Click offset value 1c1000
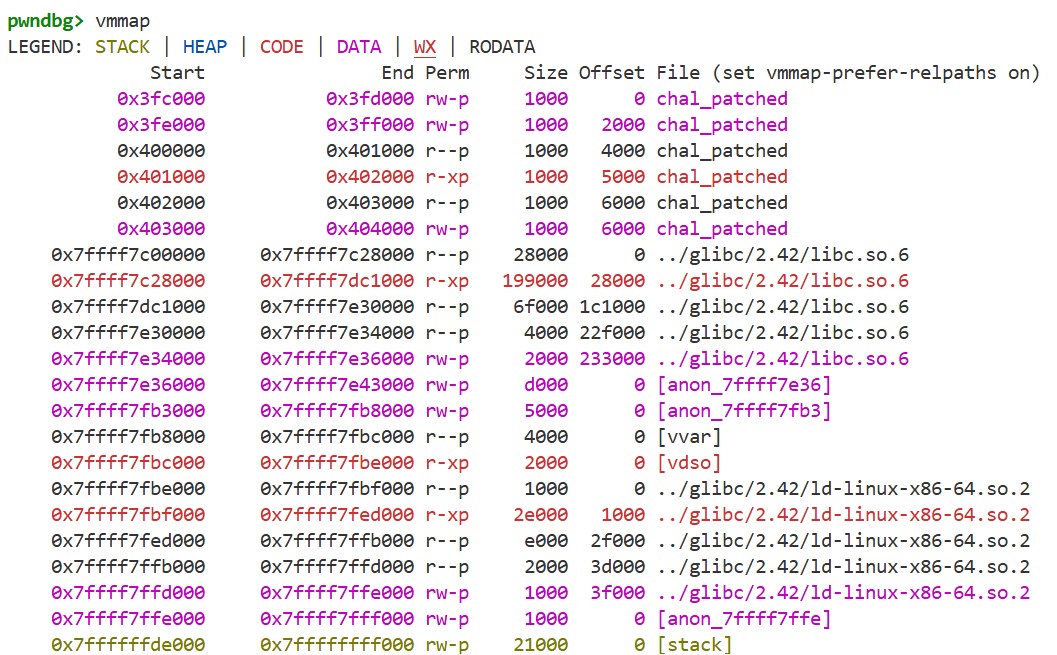The image size is (1057, 655). (x=612, y=307)
